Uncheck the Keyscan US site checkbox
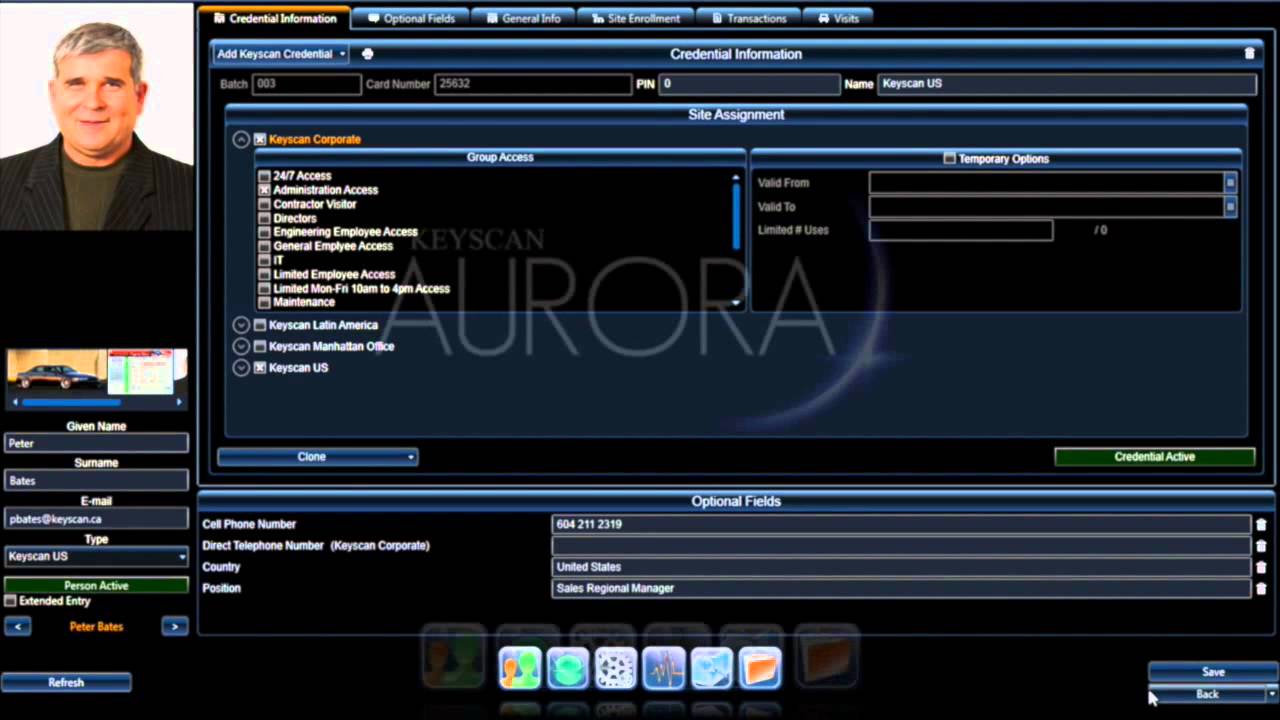Screen dimensions: 1280x720 pos(260,368)
